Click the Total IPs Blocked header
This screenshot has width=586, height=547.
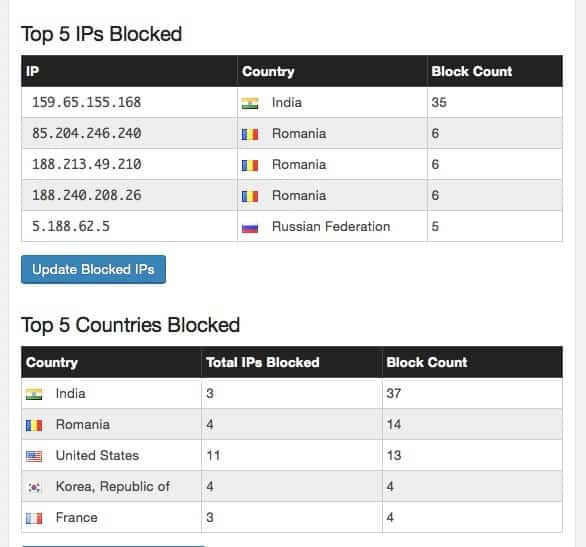click(263, 362)
